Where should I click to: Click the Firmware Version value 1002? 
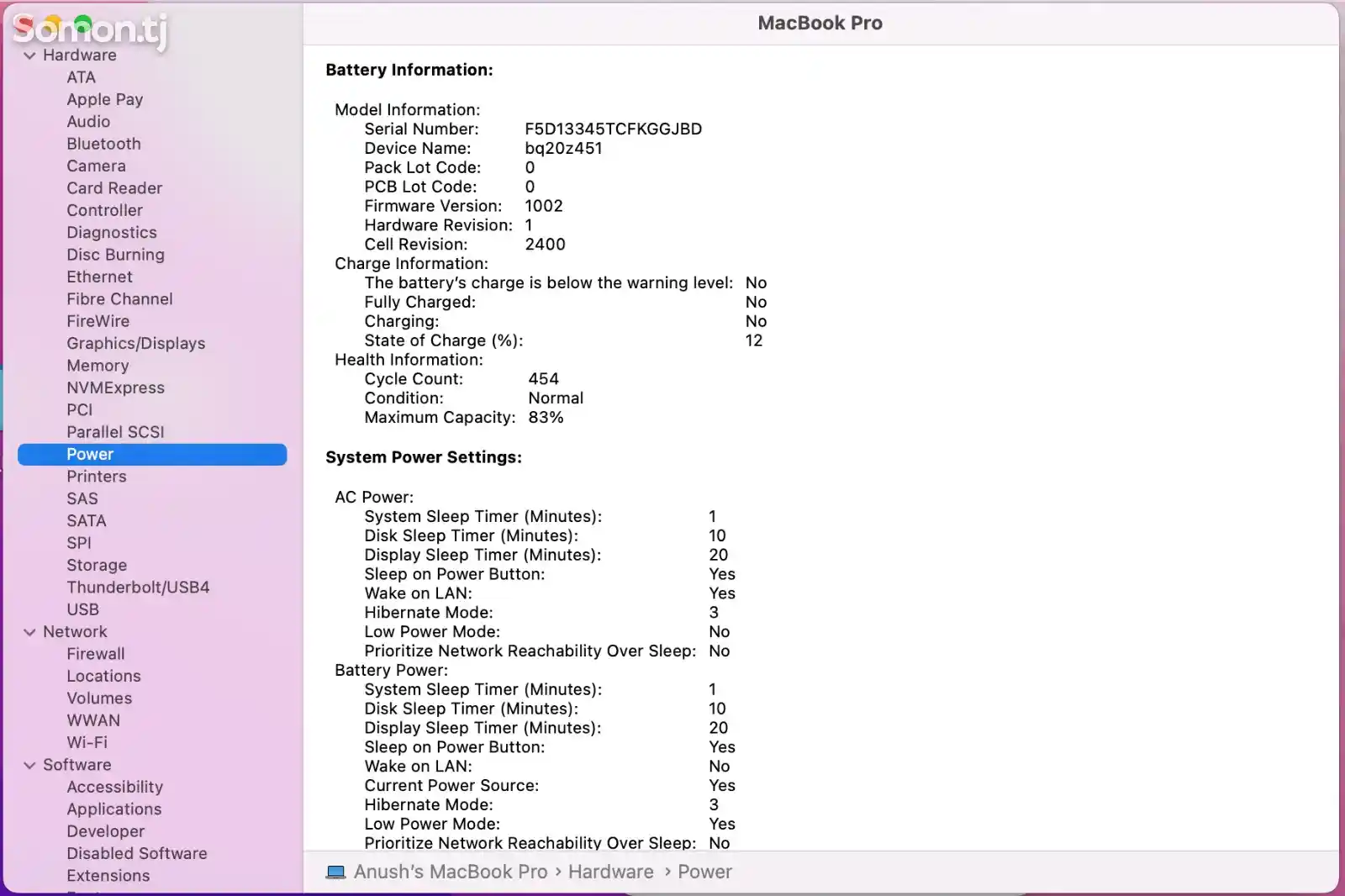(543, 206)
